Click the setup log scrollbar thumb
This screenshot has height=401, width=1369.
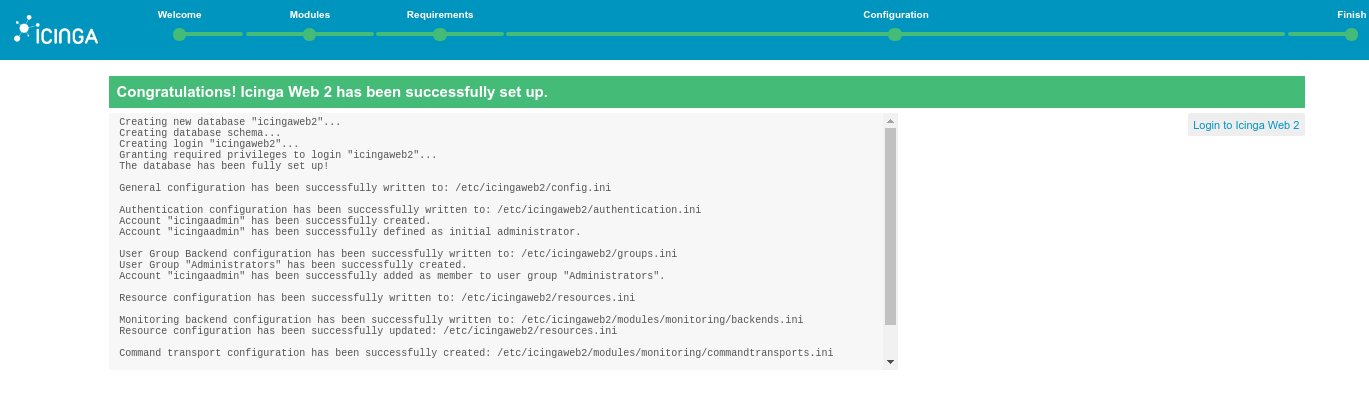pyautogui.click(x=890, y=225)
